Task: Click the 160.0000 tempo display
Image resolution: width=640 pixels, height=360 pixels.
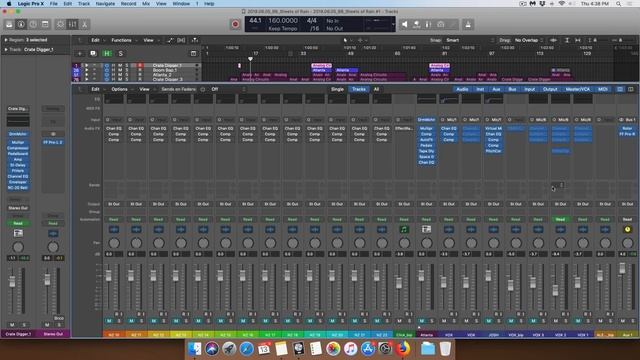Action: 283,20
